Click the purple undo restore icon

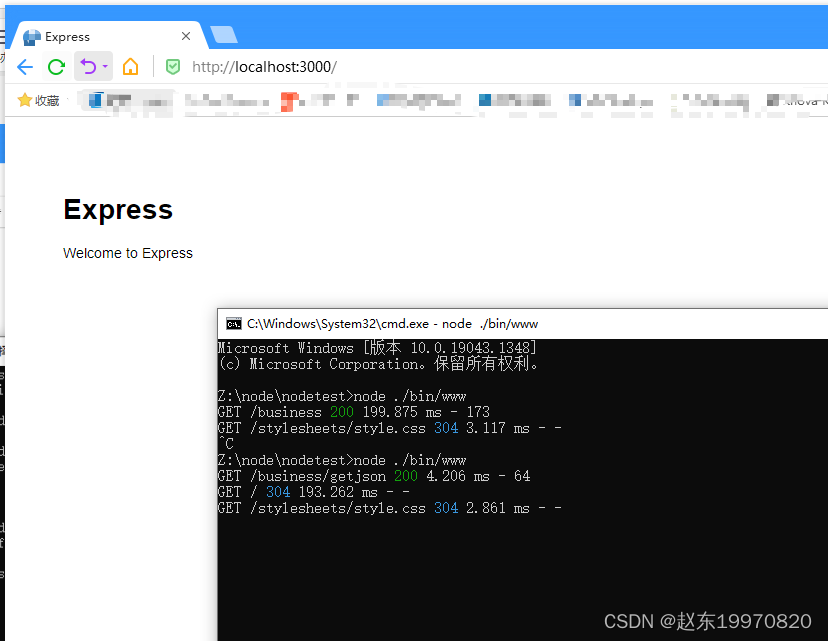coord(88,67)
